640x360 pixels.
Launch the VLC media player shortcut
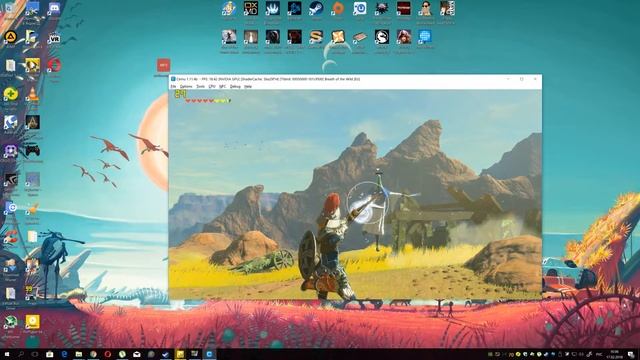pyautogui.click(x=32, y=94)
